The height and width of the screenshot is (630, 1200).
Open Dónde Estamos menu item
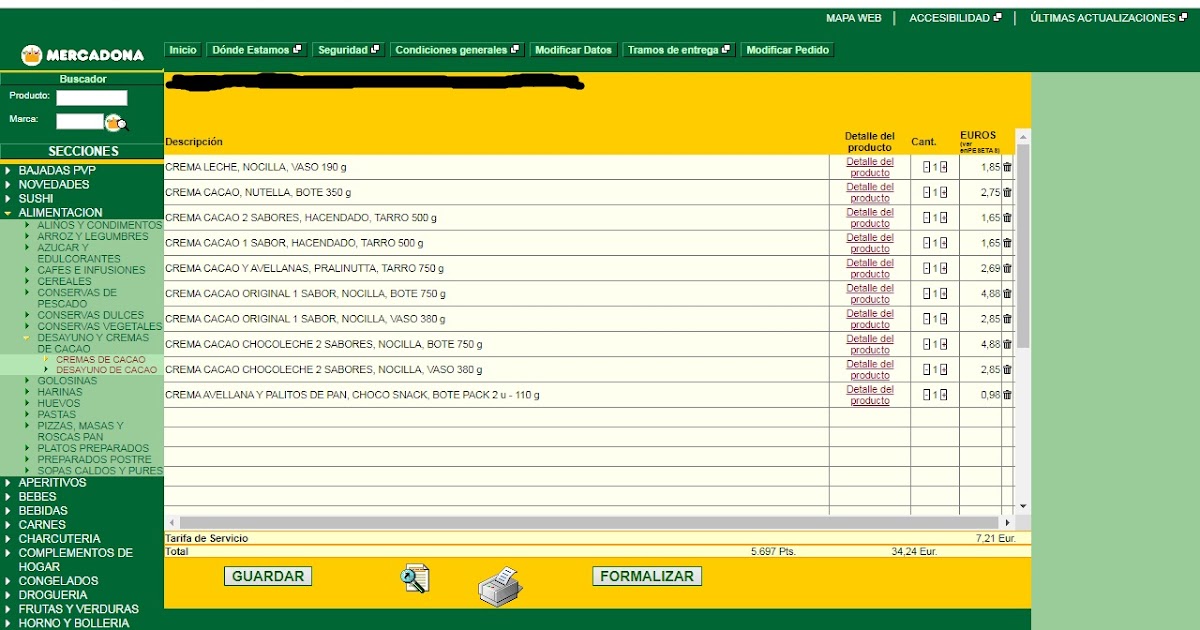point(257,50)
